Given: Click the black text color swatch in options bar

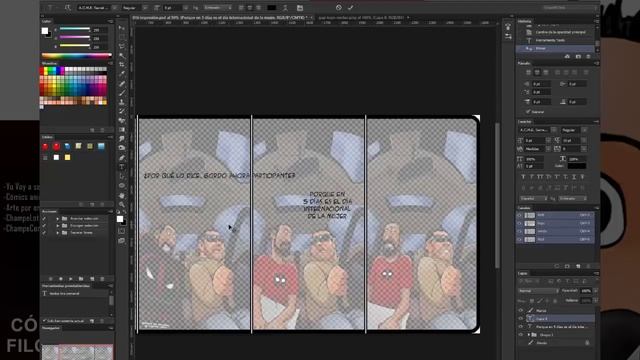Looking at the screenshot, I should click(271, 8).
